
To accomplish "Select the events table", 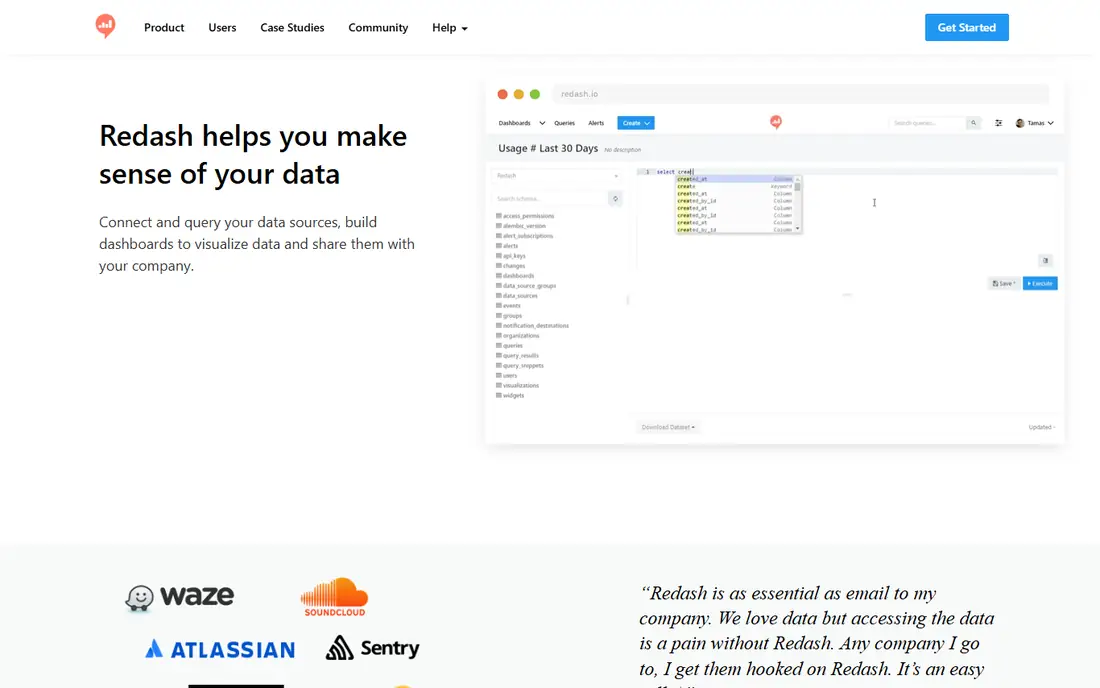I will [508, 306].
